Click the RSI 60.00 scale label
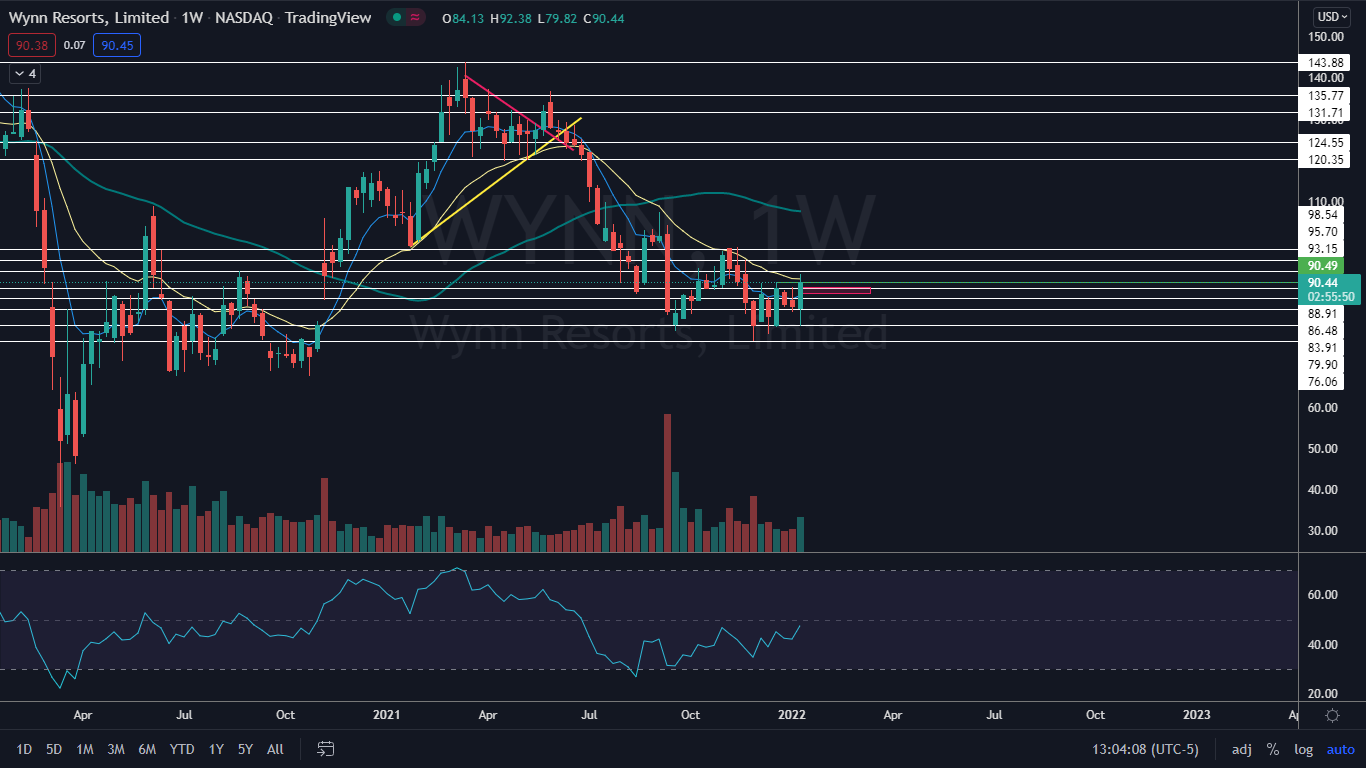The width and height of the screenshot is (1366, 768). pyautogui.click(x=1321, y=595)
